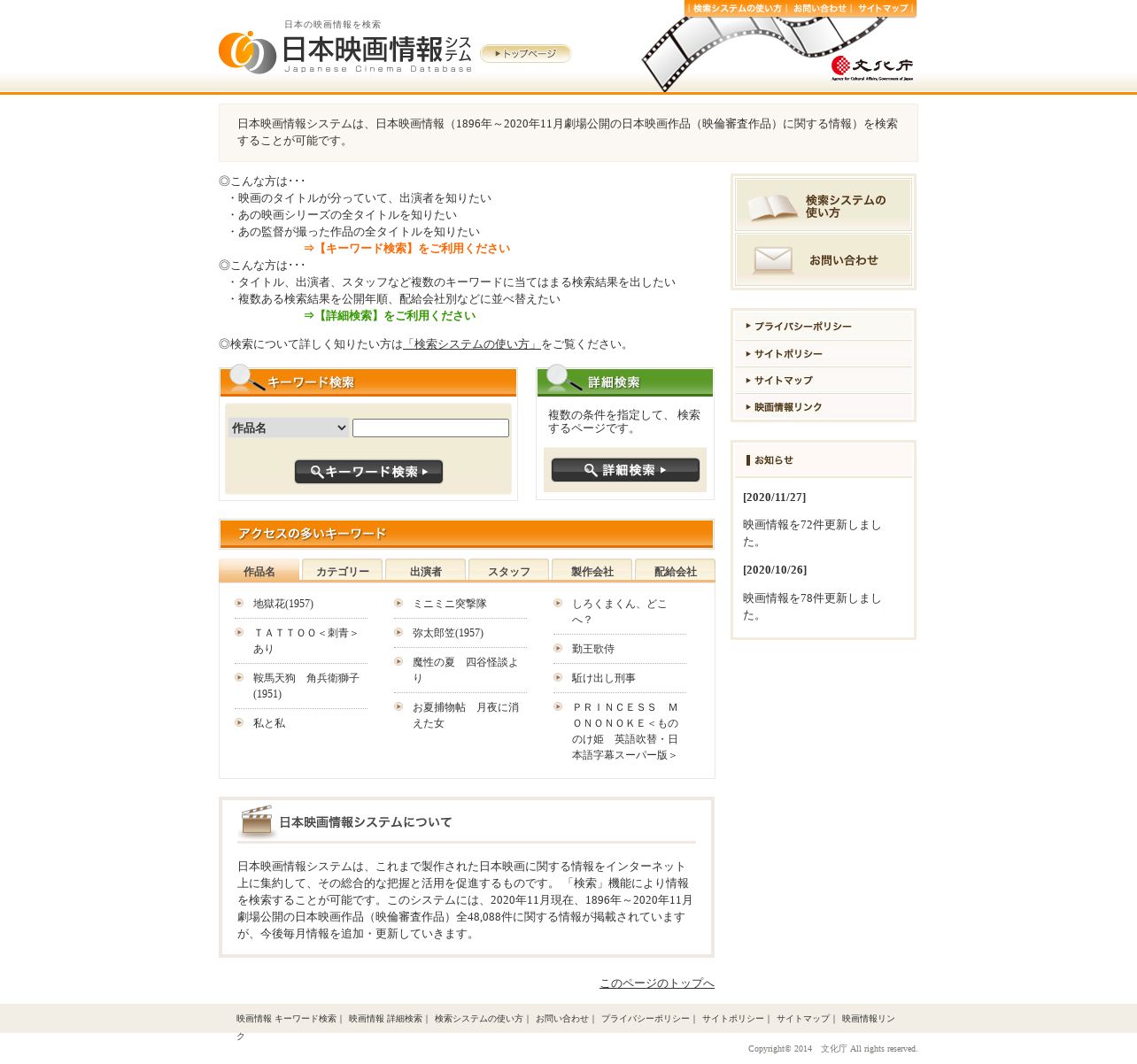Open footer link 映画情報 キーワード検索
1137x1064 pixels.
[286, 1019]
